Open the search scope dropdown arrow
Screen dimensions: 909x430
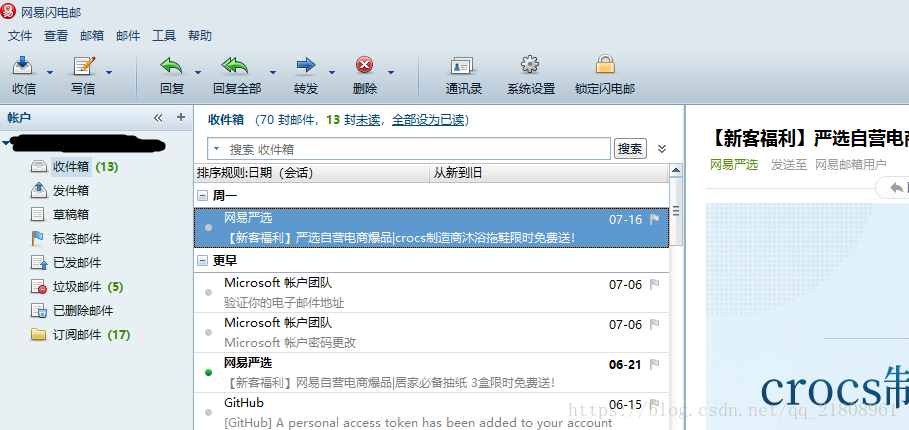pyautogui.click(x=217, y=149)
